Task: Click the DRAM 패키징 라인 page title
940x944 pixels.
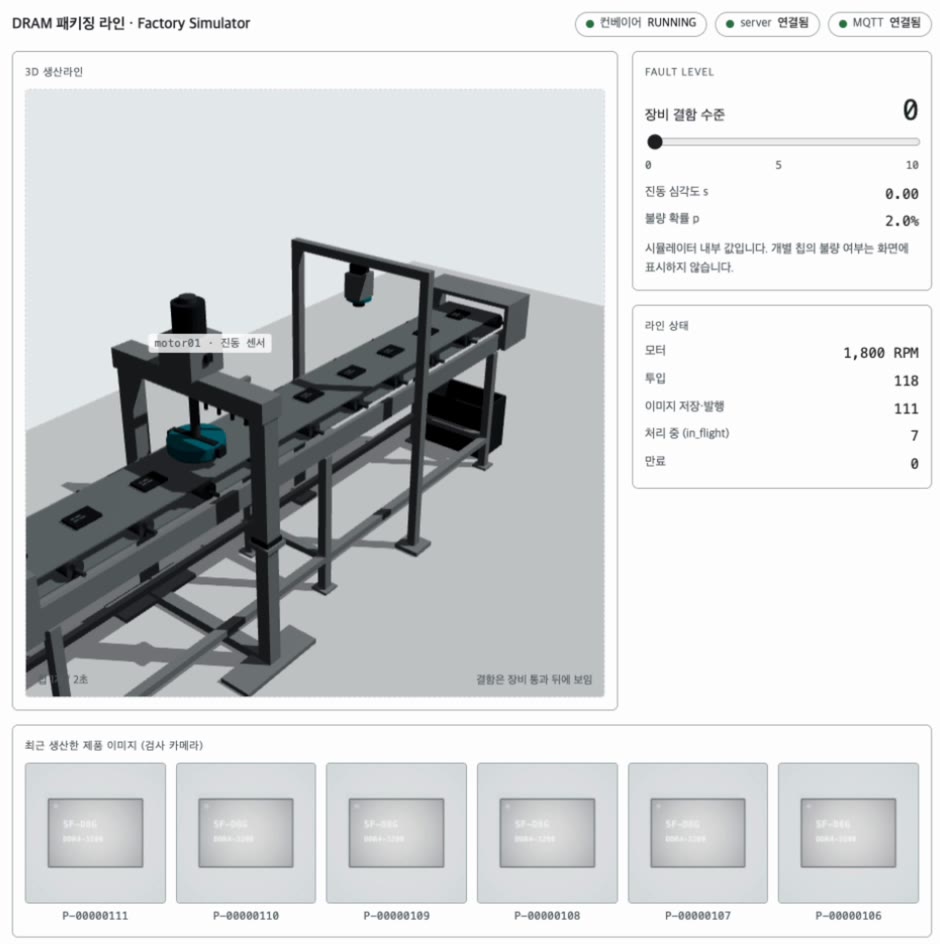Action: tap(131, 23)
